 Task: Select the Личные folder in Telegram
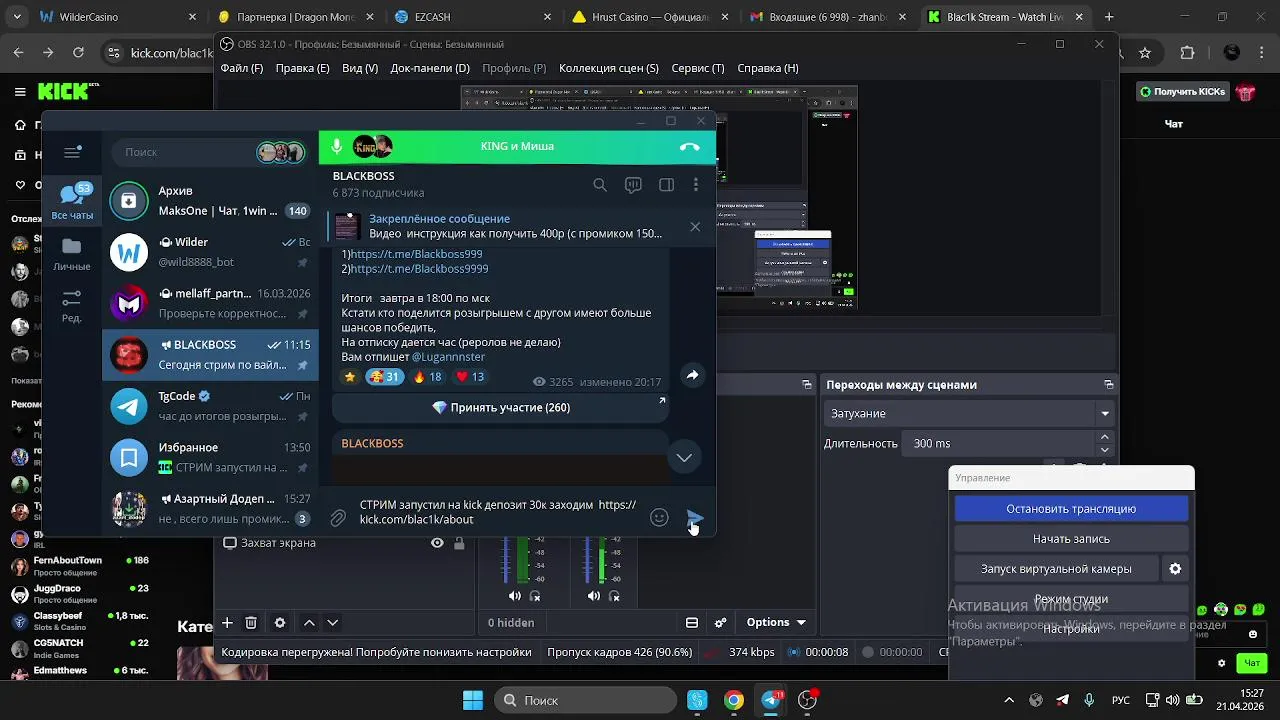pos(72,254)
